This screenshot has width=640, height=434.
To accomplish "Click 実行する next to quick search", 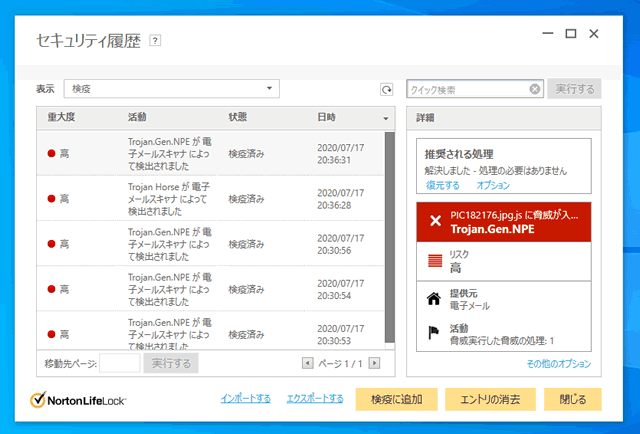I will click(574, 89).
